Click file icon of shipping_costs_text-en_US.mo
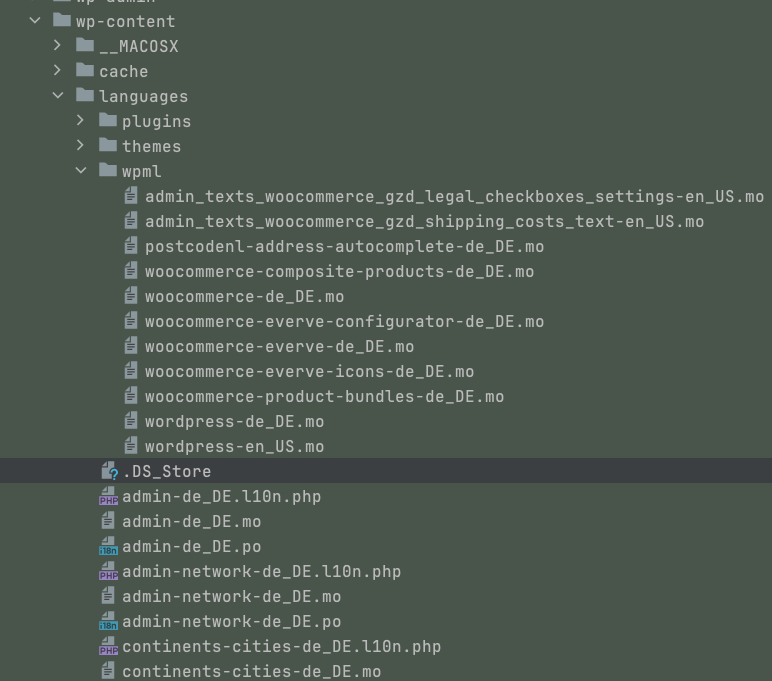 [x=131, y=221]
